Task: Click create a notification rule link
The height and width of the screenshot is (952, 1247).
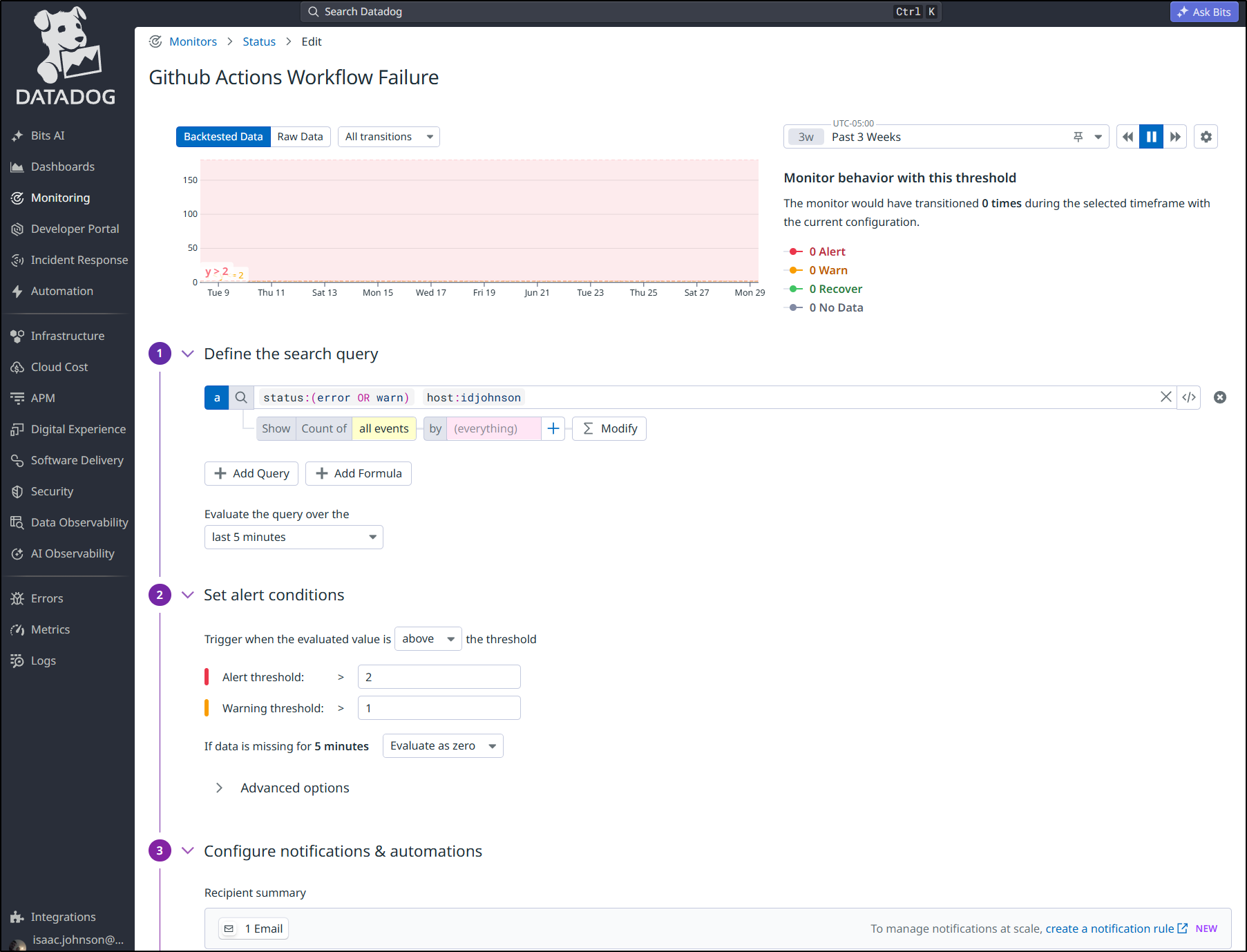Action: [x=1116, y=929]
